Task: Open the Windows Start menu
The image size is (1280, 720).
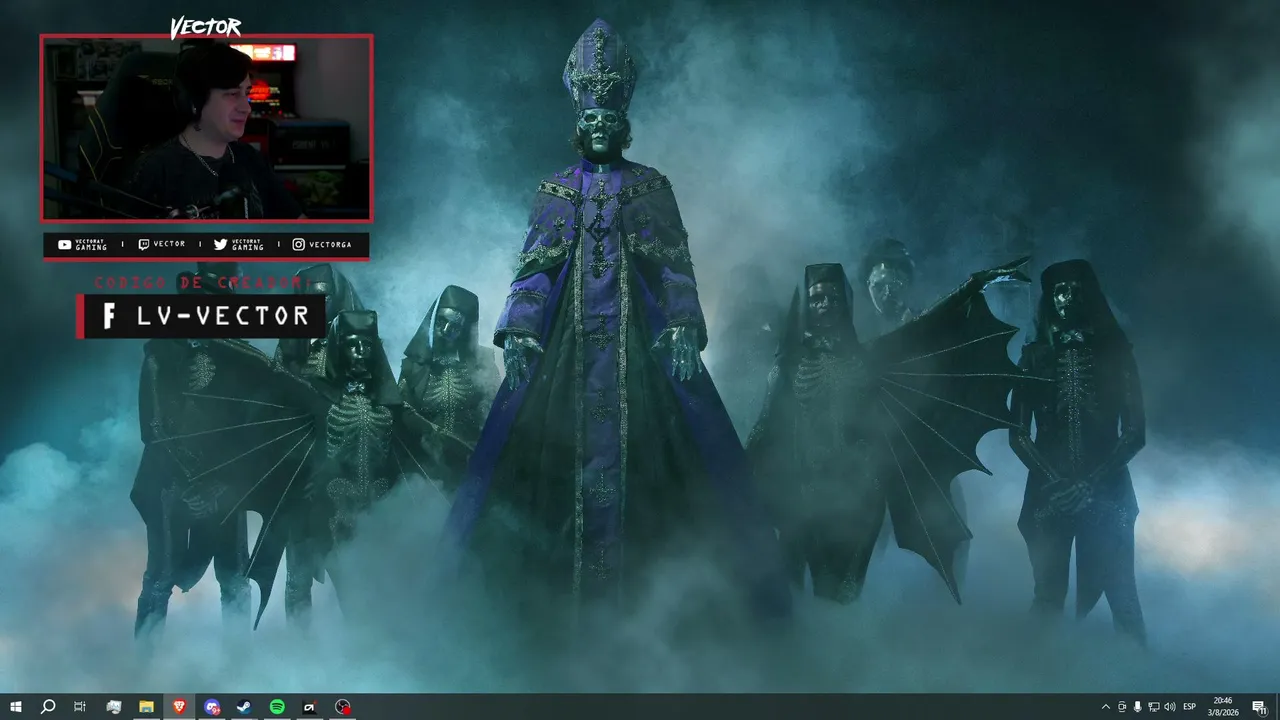Action: [16, 707]
